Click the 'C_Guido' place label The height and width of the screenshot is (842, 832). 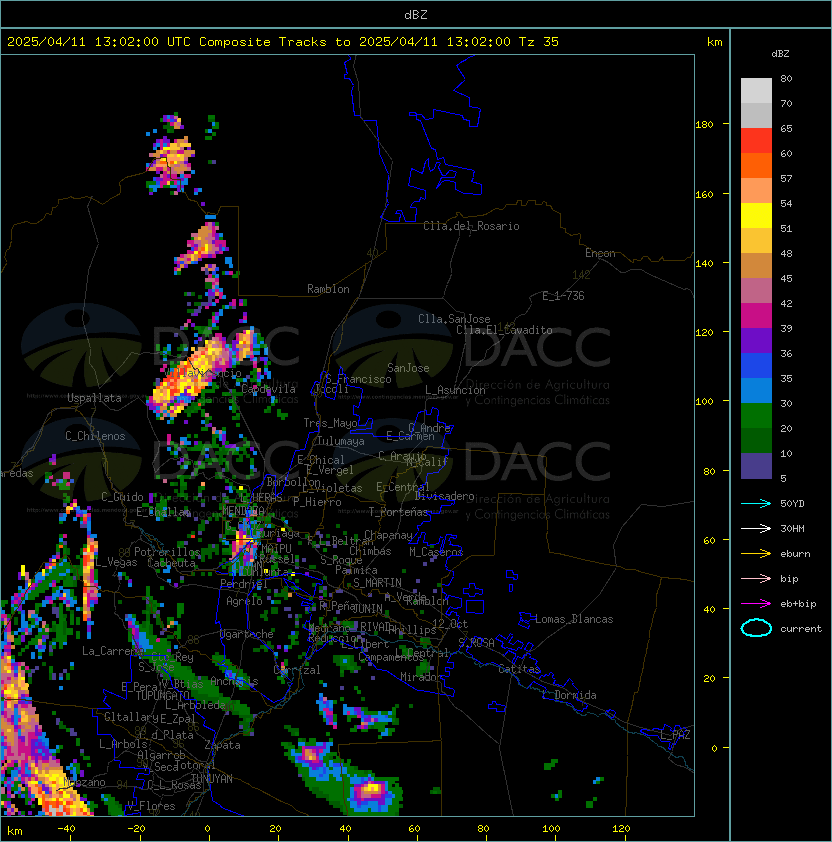[x=122, y=497]
